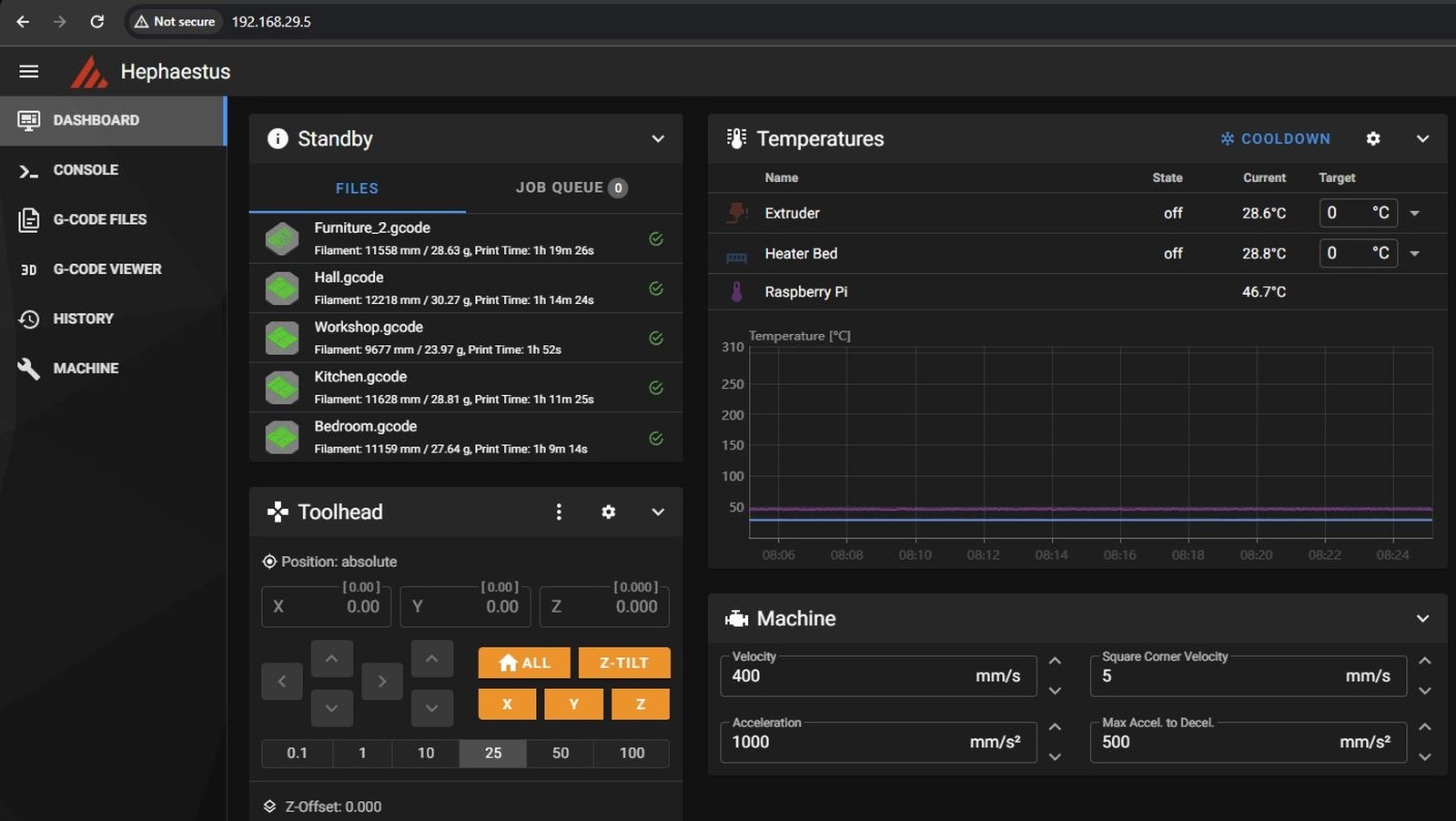Open the Machine page from the sidebar
This screenshot has width=1456, height=821.
click(86, 368)
